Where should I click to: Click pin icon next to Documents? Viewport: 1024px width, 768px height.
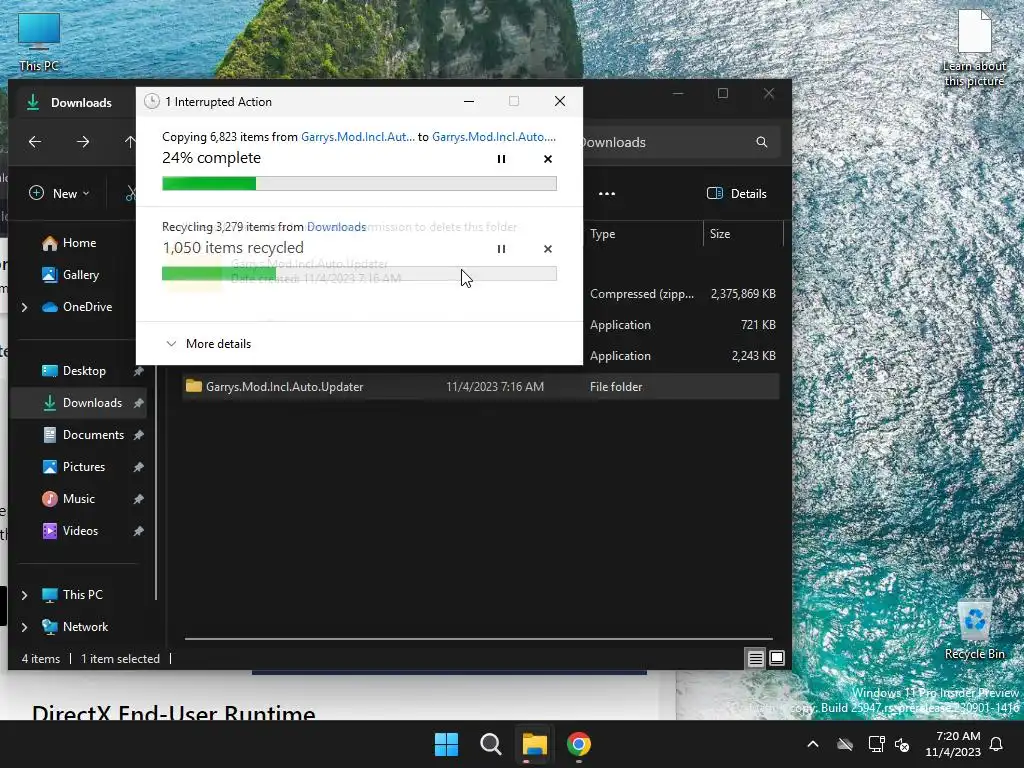(138, 435)
